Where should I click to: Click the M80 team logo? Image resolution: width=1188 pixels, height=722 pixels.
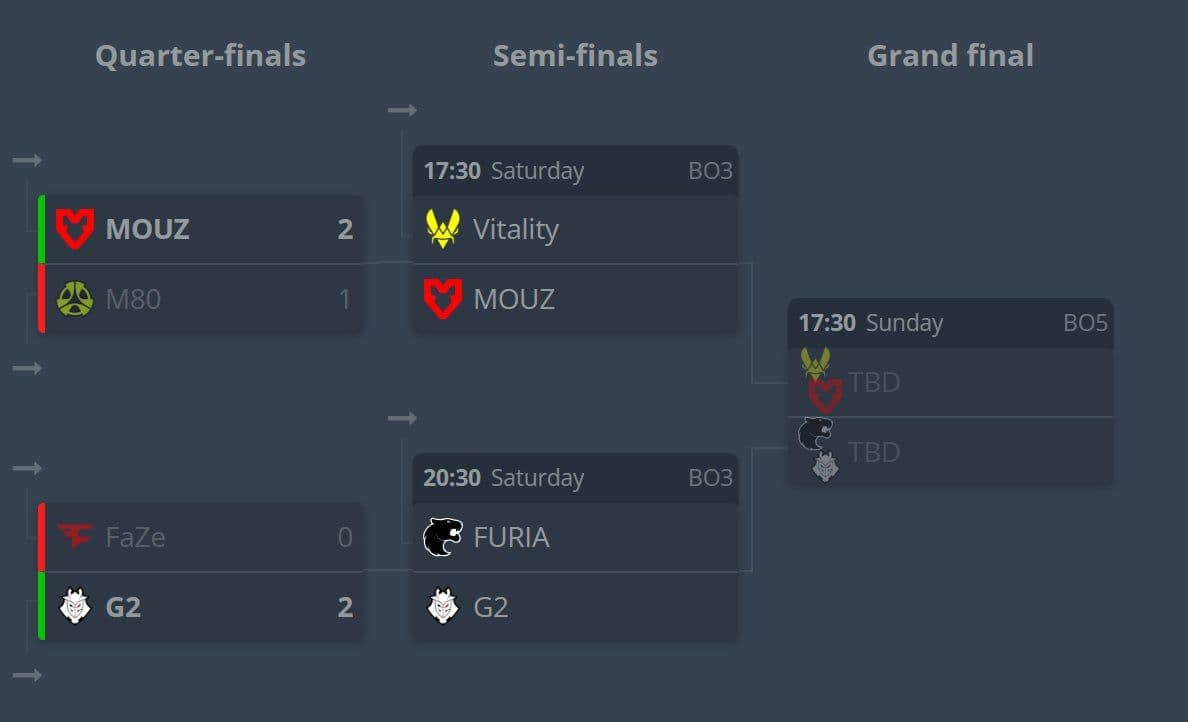coord(75,299)
